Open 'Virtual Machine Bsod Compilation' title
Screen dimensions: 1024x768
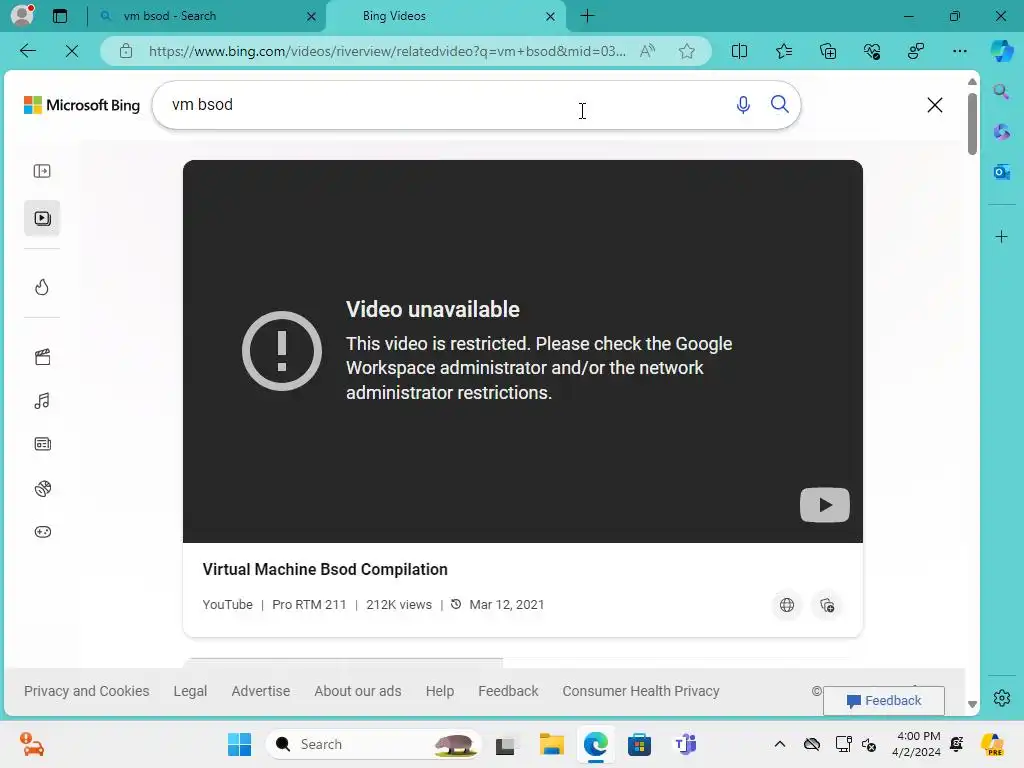click(325, 569)
